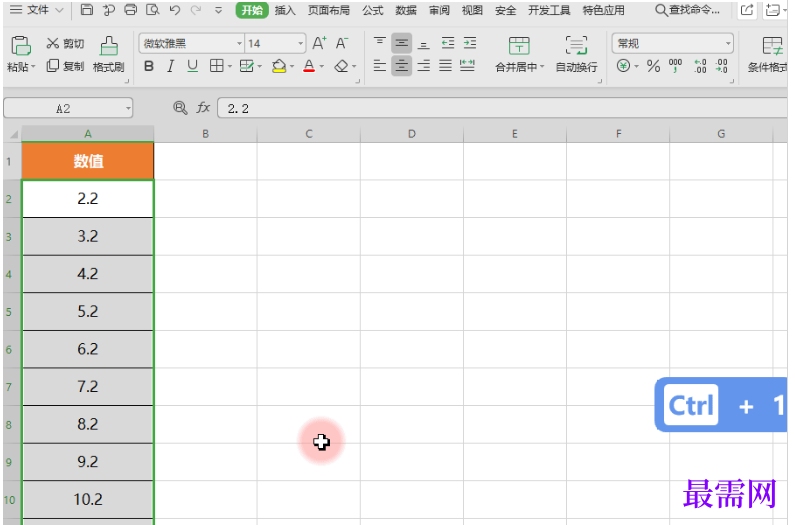The image size is (795, 525).
Task: Expand the 合并居中 dropdown arrow
Action: click(x=542, y=67)
